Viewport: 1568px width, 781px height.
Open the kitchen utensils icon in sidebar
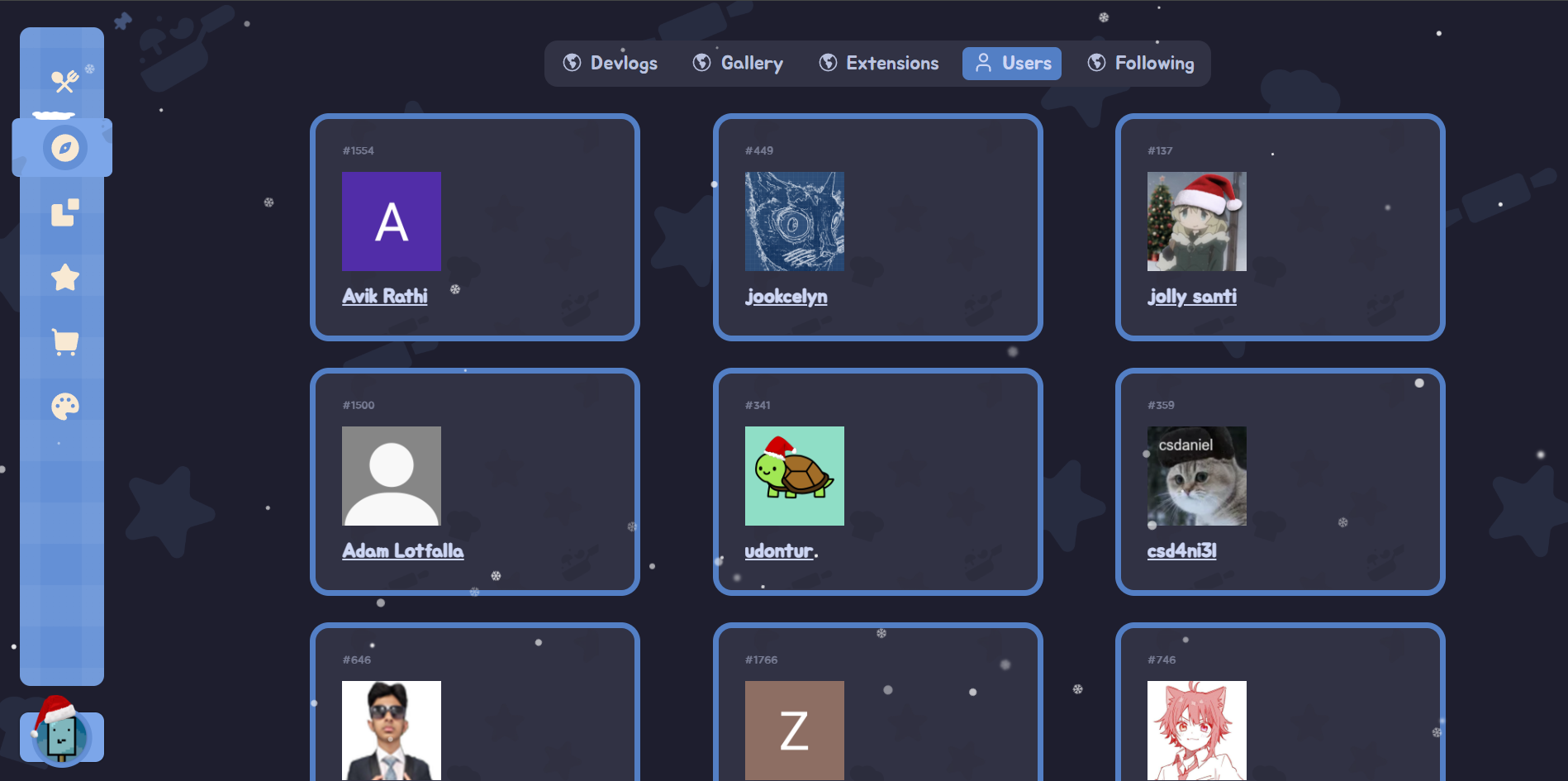point(64,81)
